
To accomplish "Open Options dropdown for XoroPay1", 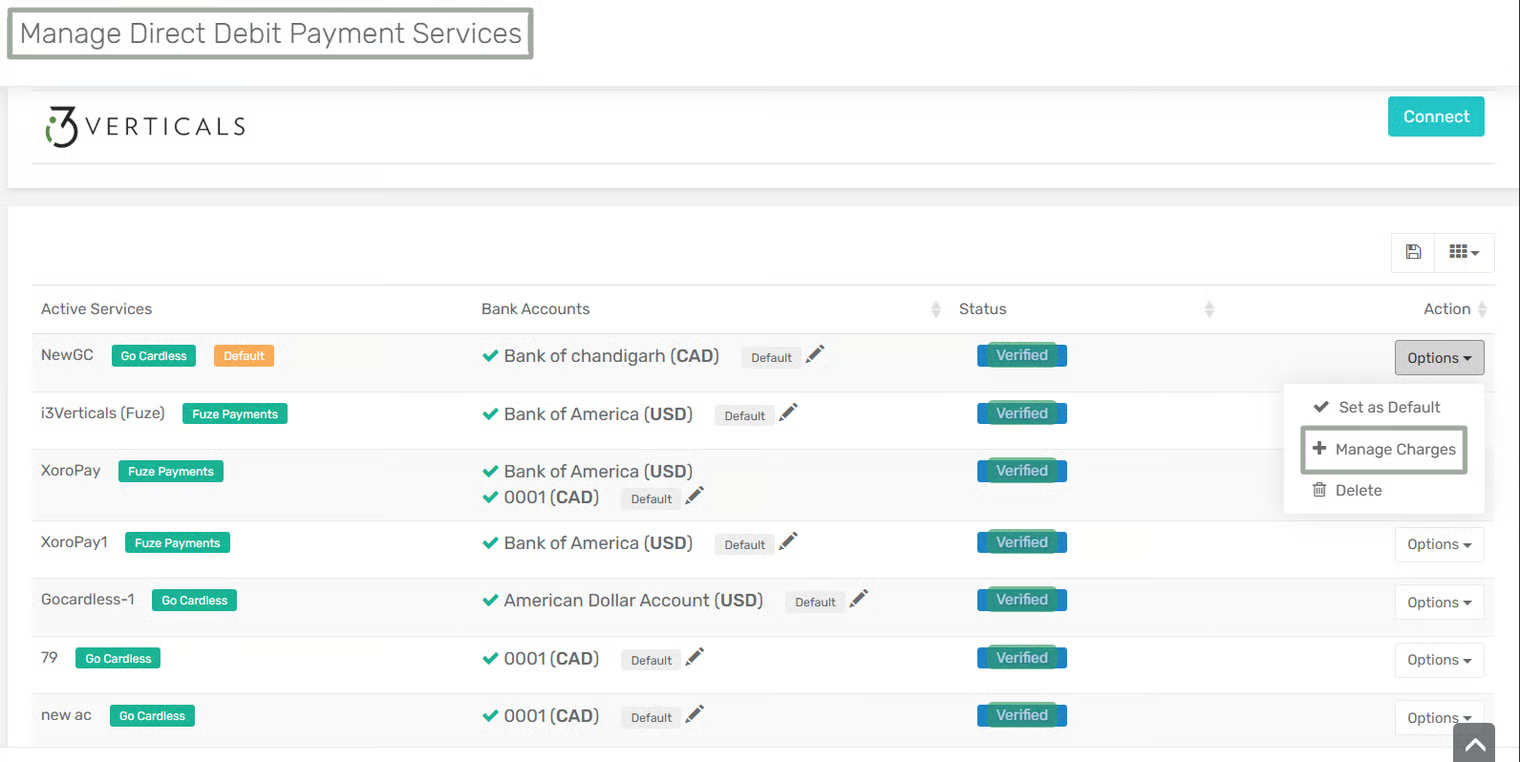I will click(x=1438, y=544).
